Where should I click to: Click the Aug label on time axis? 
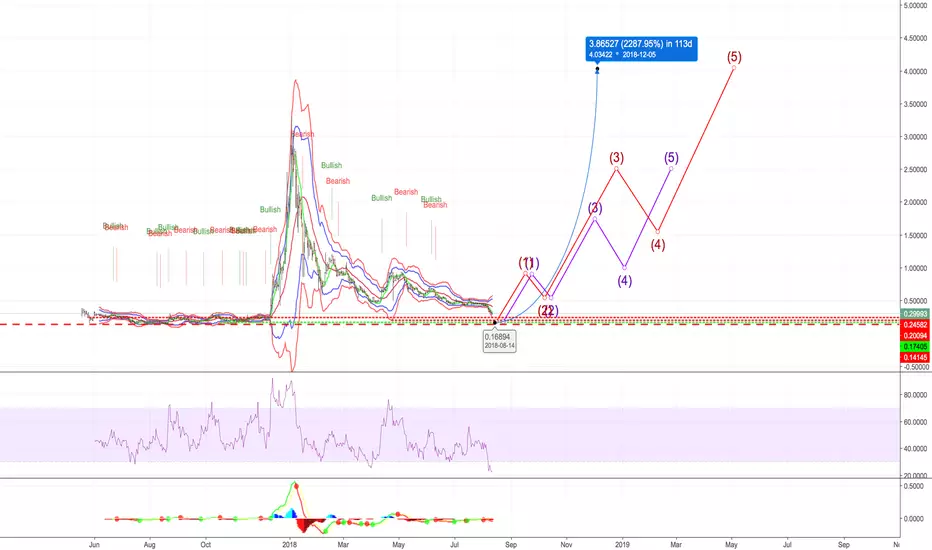click(x=150, y=544)
